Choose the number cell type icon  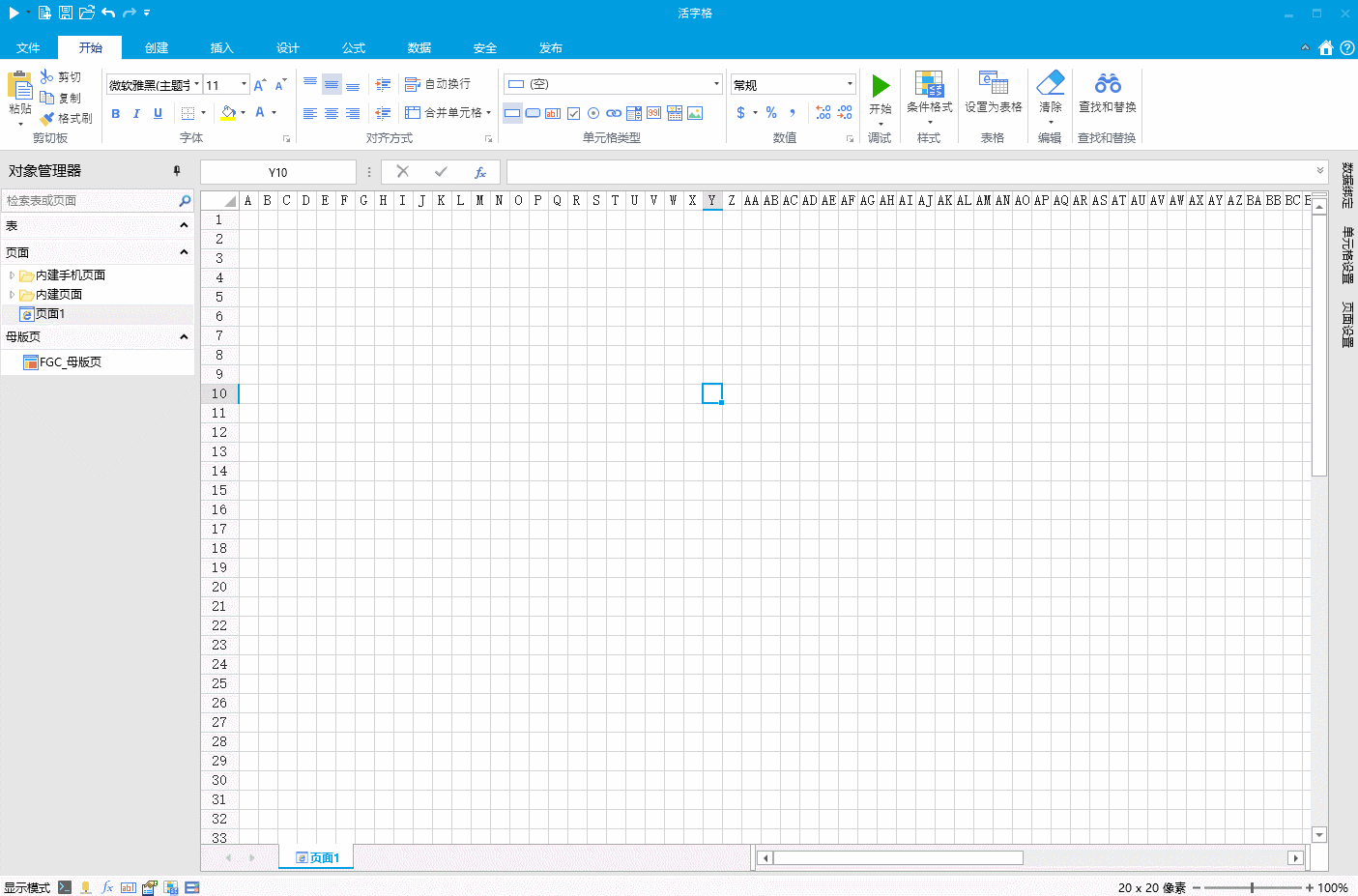654,113
